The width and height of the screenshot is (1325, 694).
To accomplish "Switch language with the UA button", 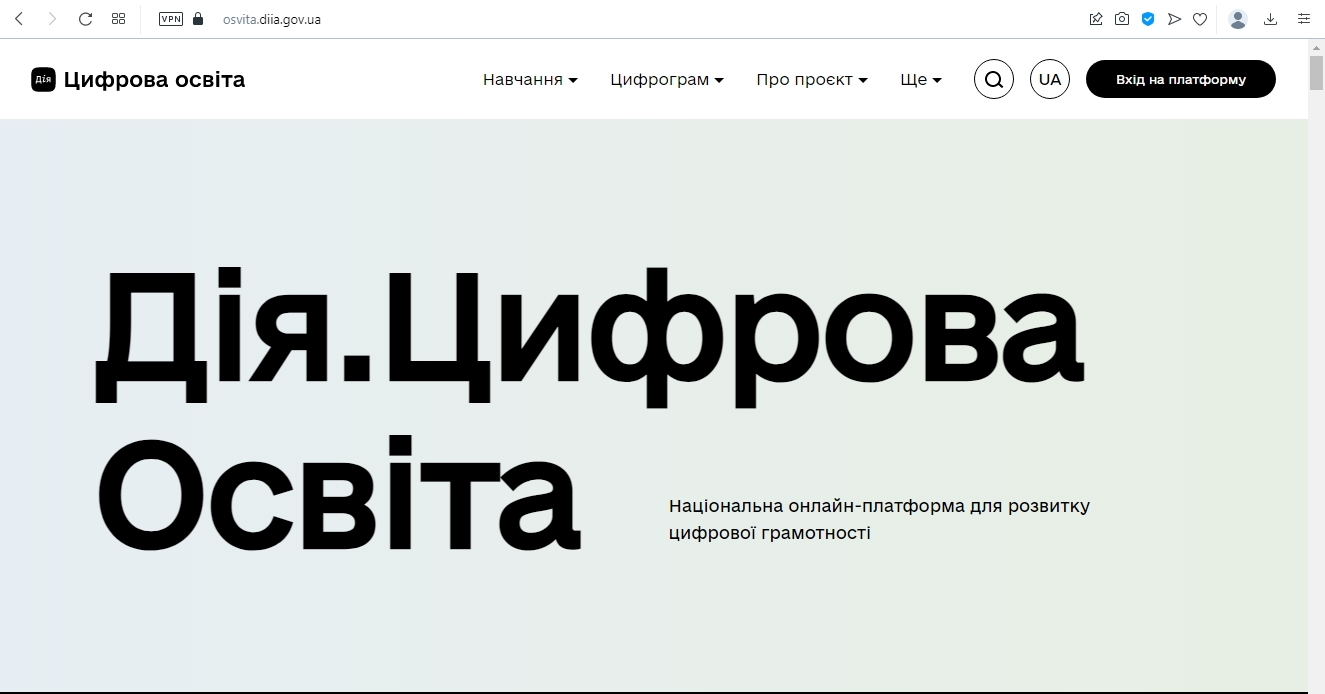I will point(1049,80).
